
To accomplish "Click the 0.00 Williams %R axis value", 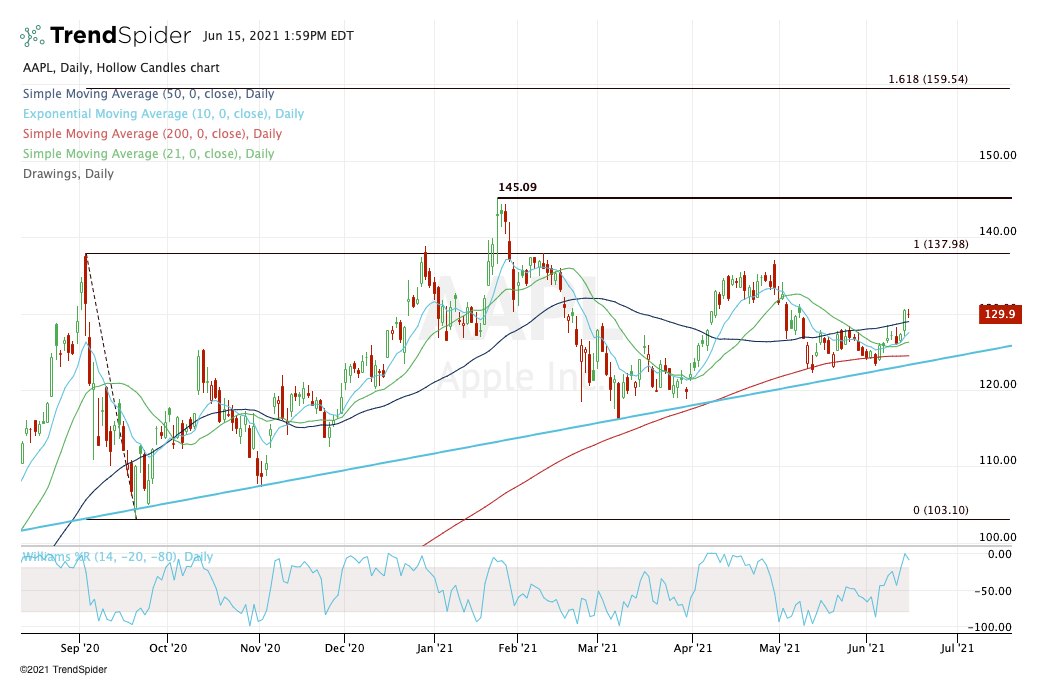I will (999, 554).
